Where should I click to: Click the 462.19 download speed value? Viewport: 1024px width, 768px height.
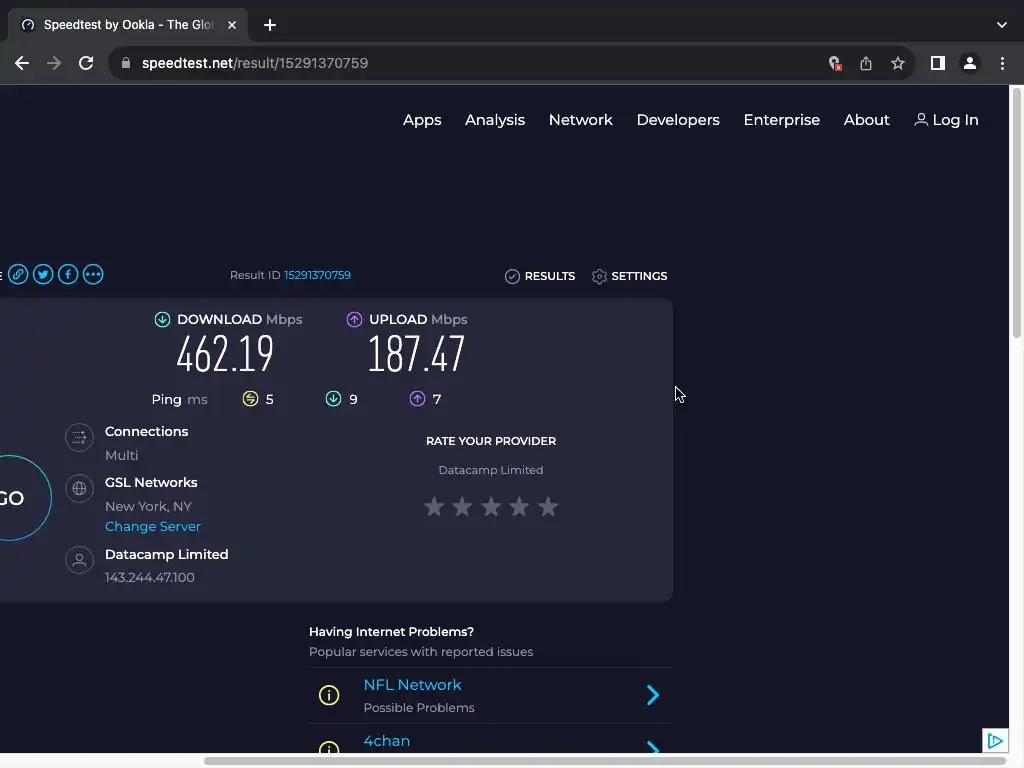pyautogui.click(x=225, y=354)
